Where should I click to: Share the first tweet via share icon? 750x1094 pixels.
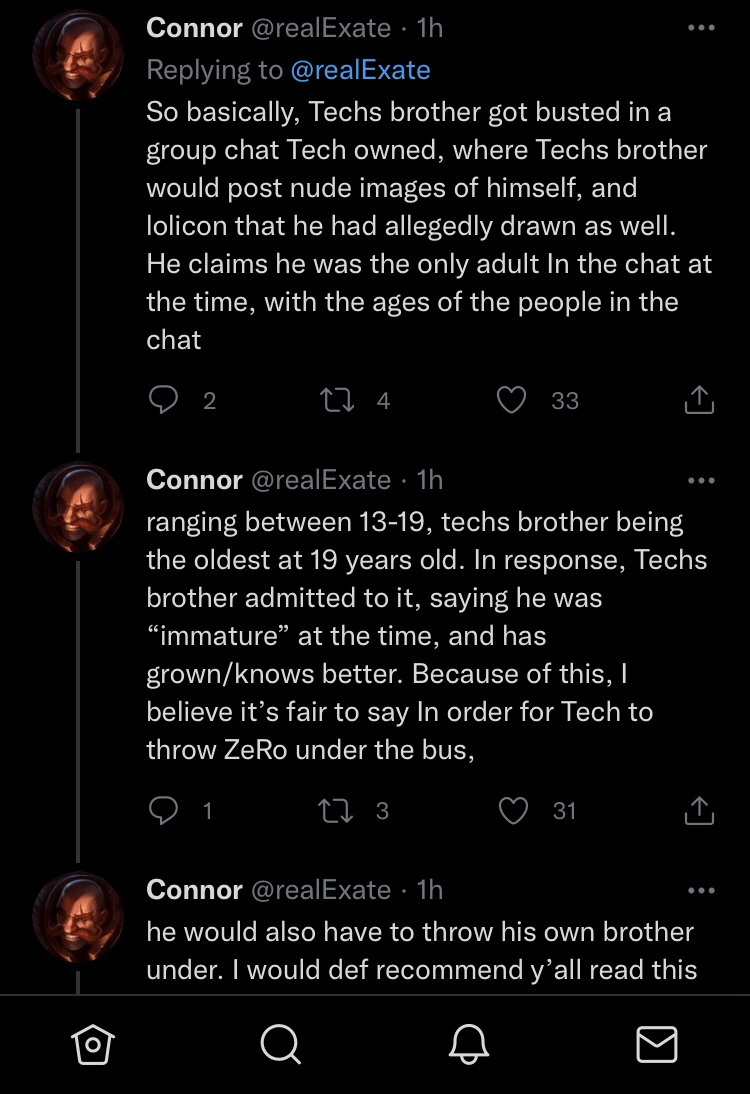pos(698,400)
